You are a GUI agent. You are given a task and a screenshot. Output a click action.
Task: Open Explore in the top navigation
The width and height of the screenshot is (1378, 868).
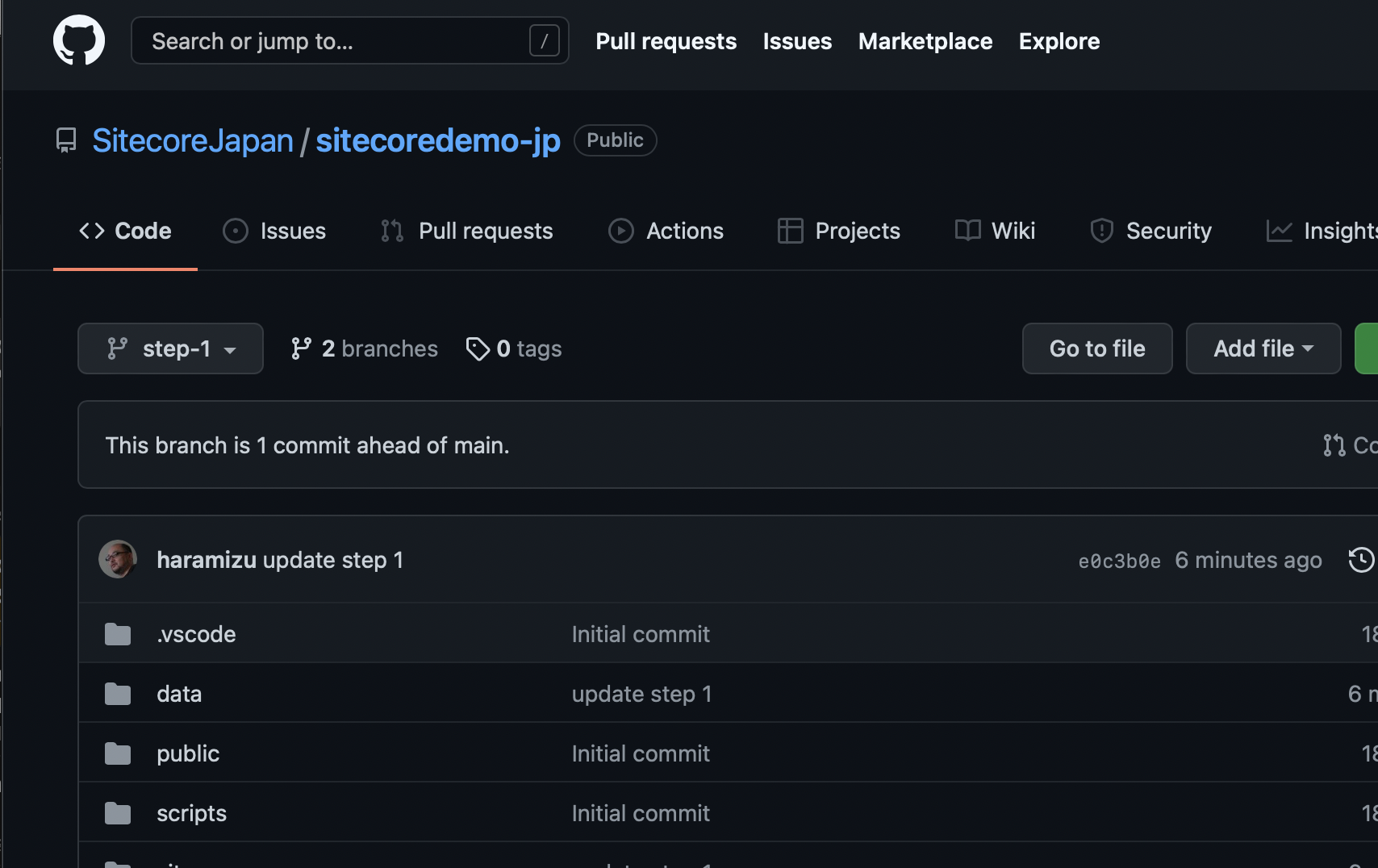point(1059,41)
